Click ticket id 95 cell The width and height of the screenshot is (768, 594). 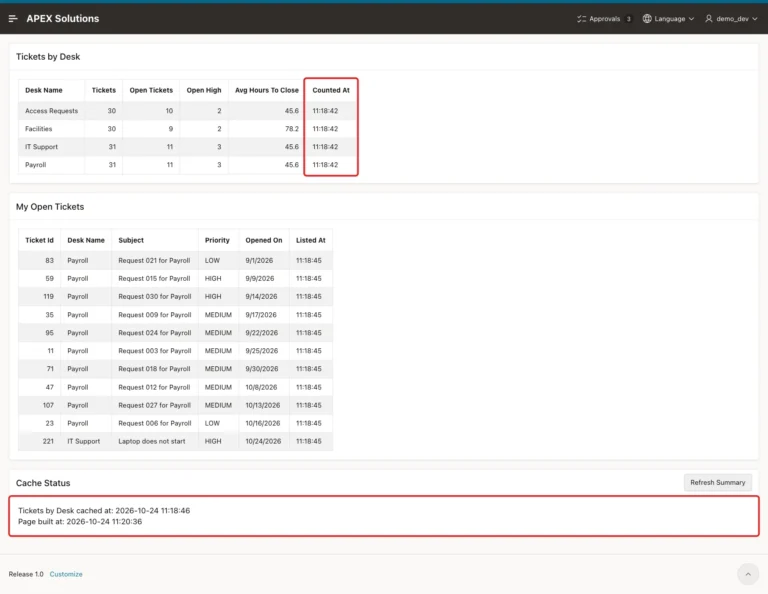tap(49, 333)
